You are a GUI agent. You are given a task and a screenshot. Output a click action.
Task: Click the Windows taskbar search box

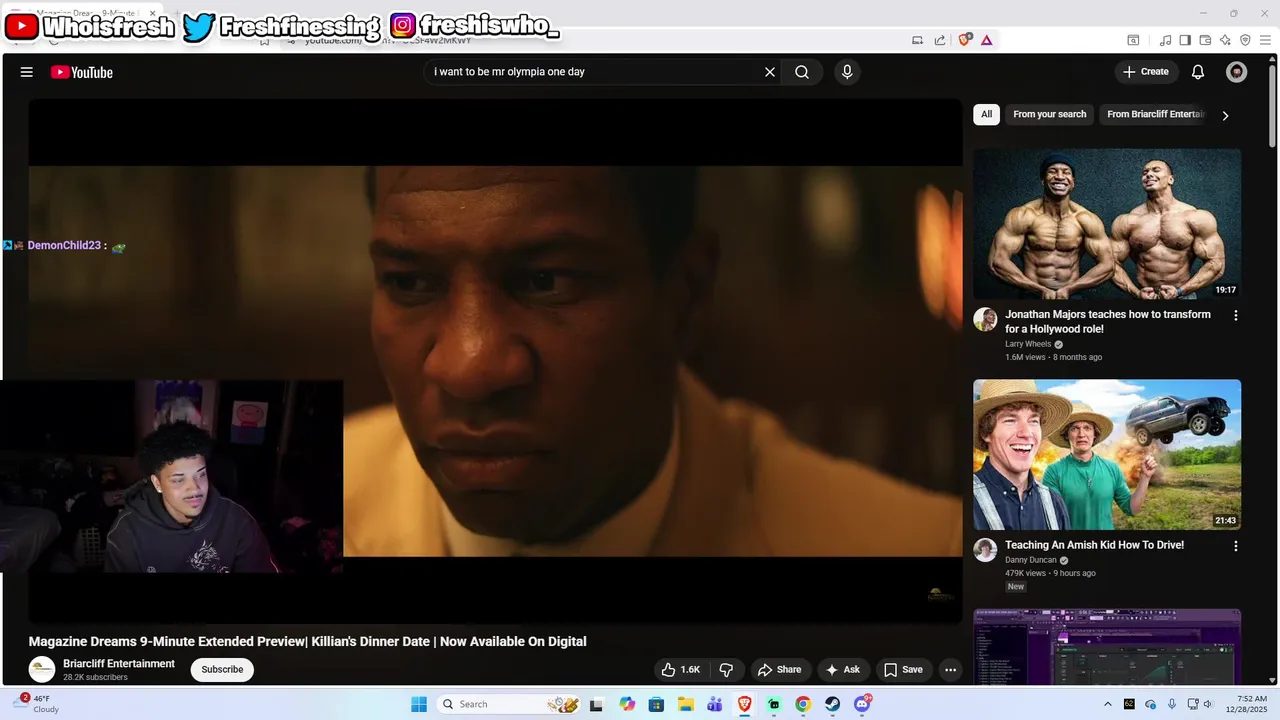coord(510,704)
